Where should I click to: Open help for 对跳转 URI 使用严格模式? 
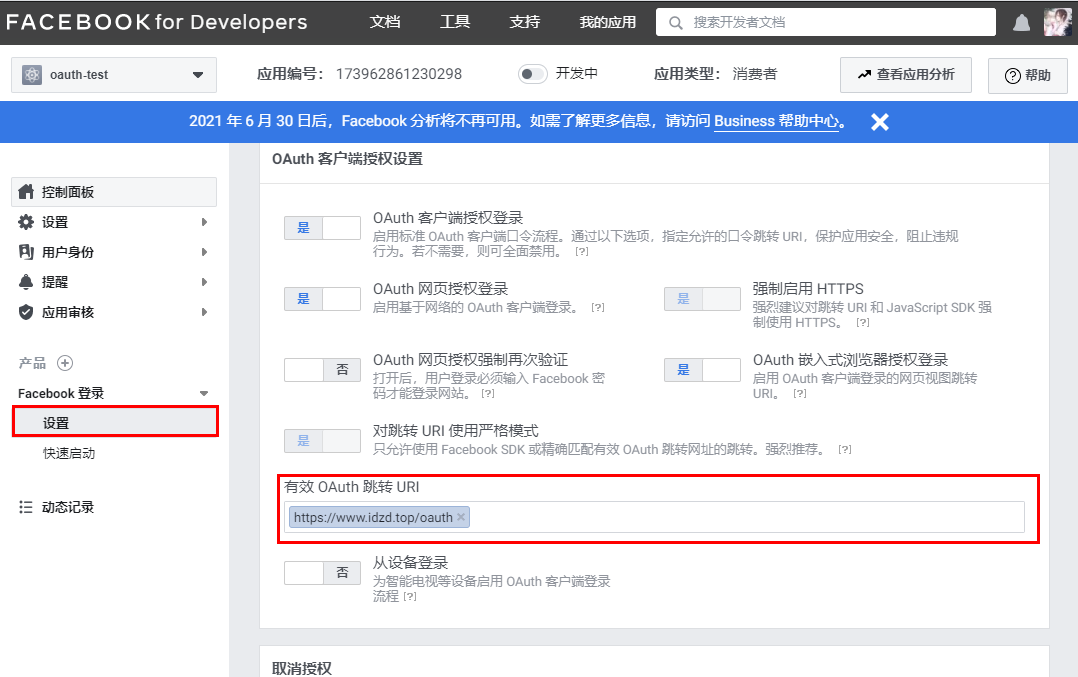coord(845,450)
